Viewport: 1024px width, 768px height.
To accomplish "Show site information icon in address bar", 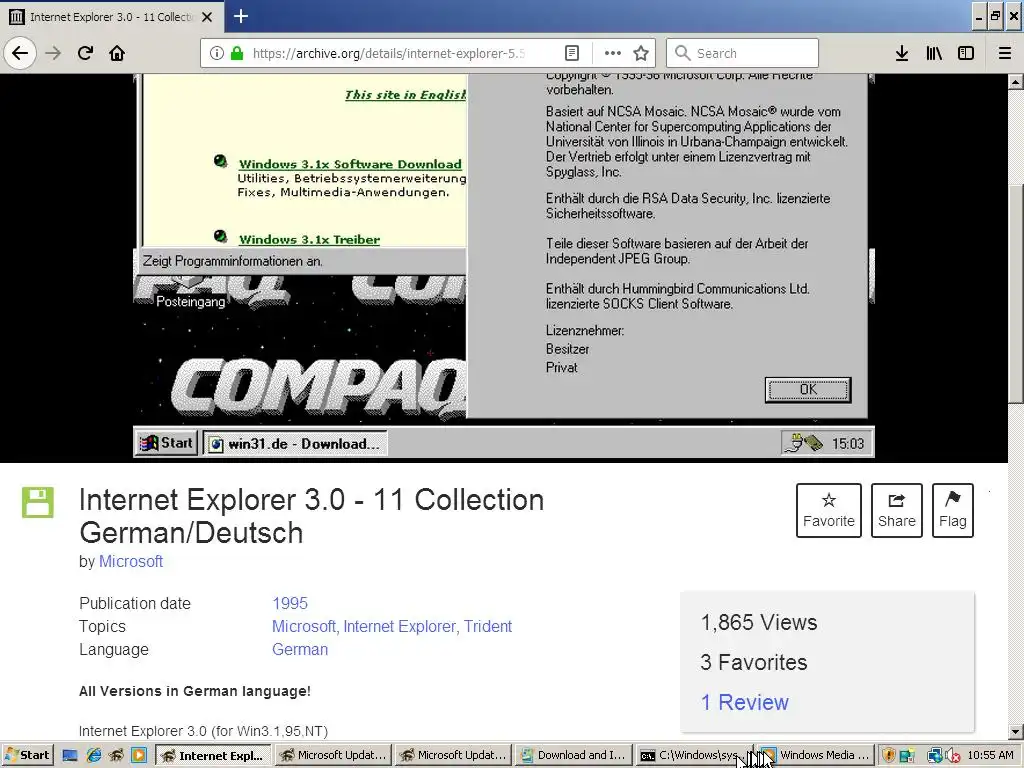I will (217, 53).
